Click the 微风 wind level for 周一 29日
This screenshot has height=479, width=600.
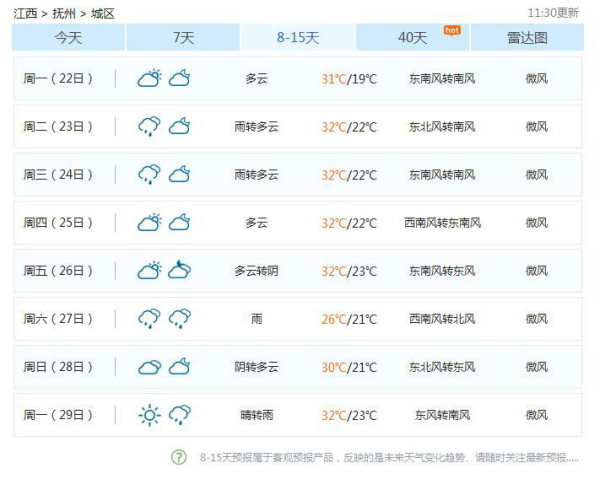pos(536,415)
